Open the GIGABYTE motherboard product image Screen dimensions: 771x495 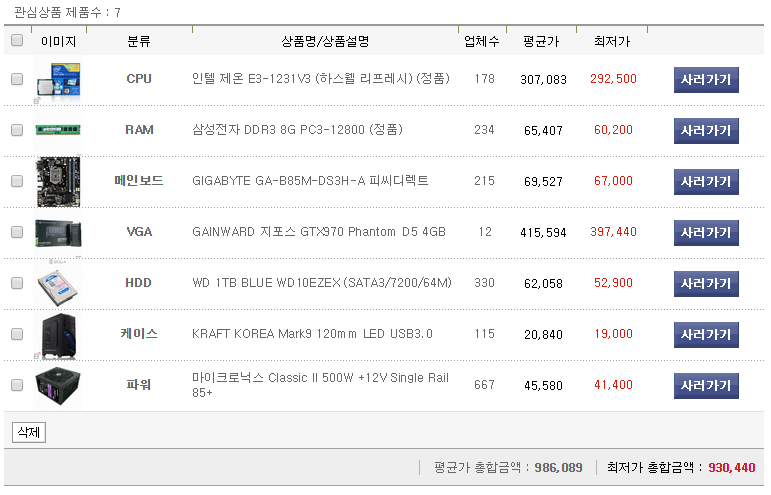[58, 181]
